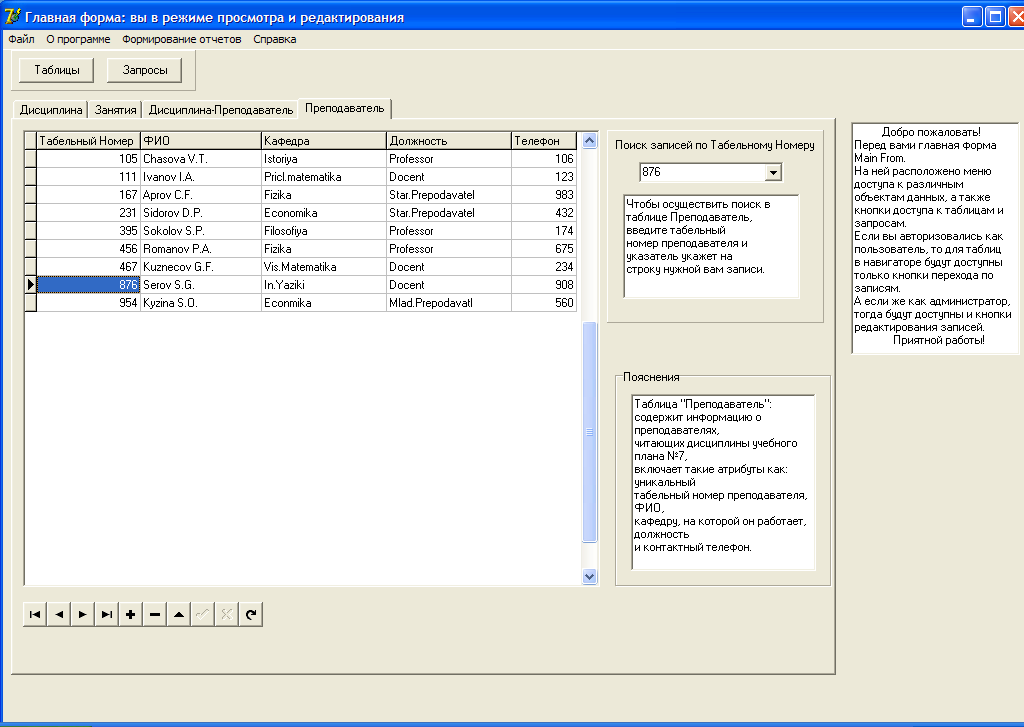Image resolution: width=1024 pixels, height=727 pixels.
Task: Click the cancel edit X button
Action: tap(227, 614)
